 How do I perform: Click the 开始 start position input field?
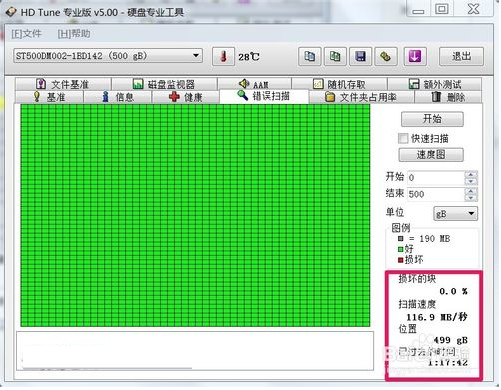pos(436,178)
